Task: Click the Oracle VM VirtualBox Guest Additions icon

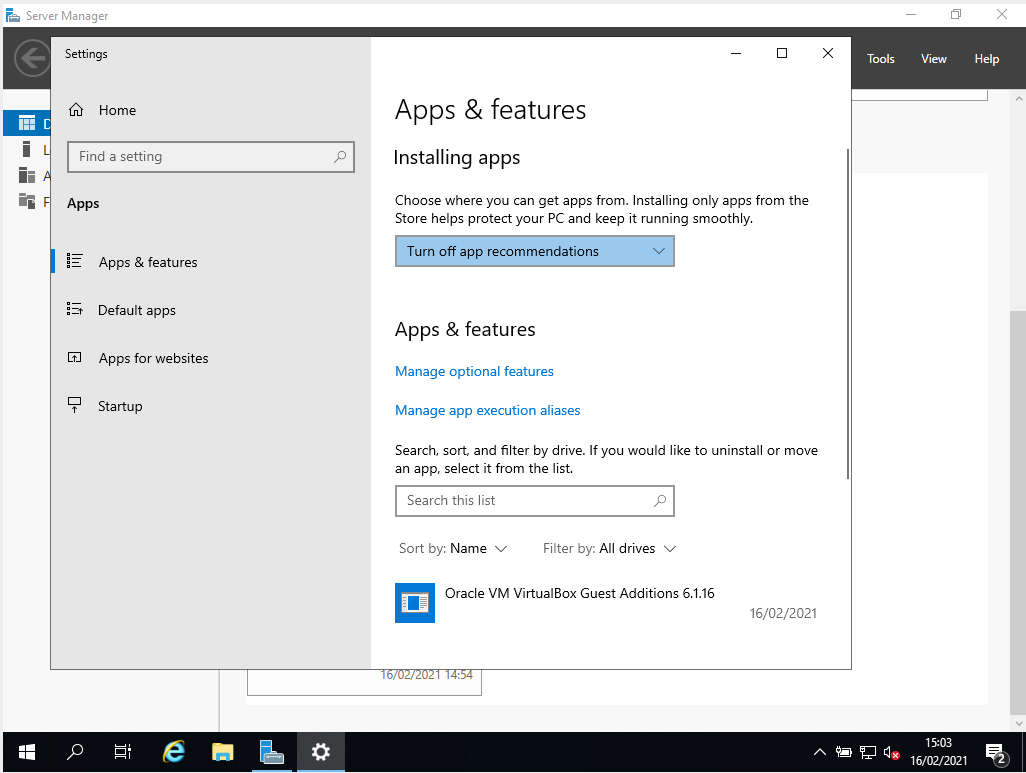Action: coord(415,603)
